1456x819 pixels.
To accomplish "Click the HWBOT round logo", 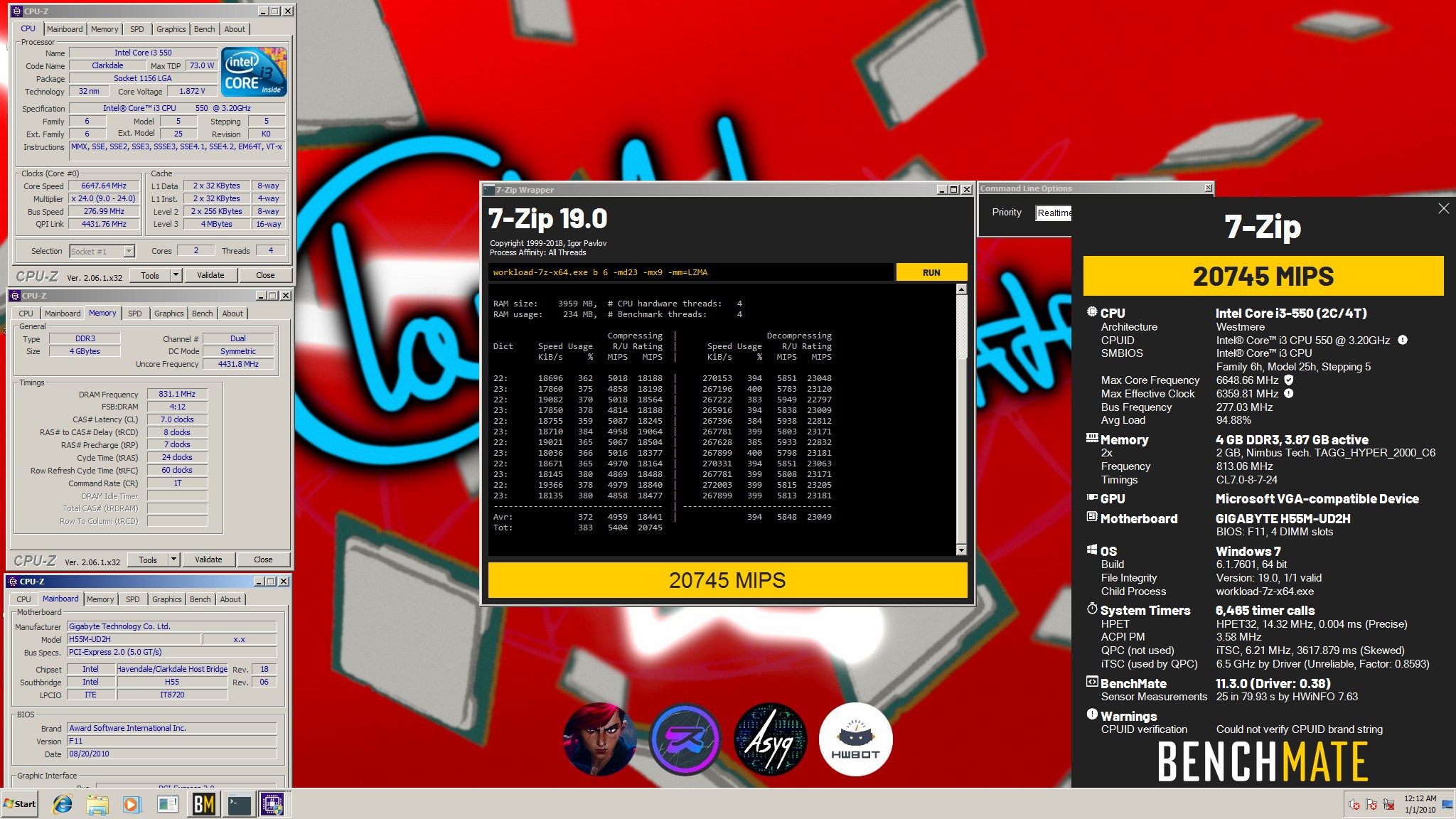I will point(855,739).
